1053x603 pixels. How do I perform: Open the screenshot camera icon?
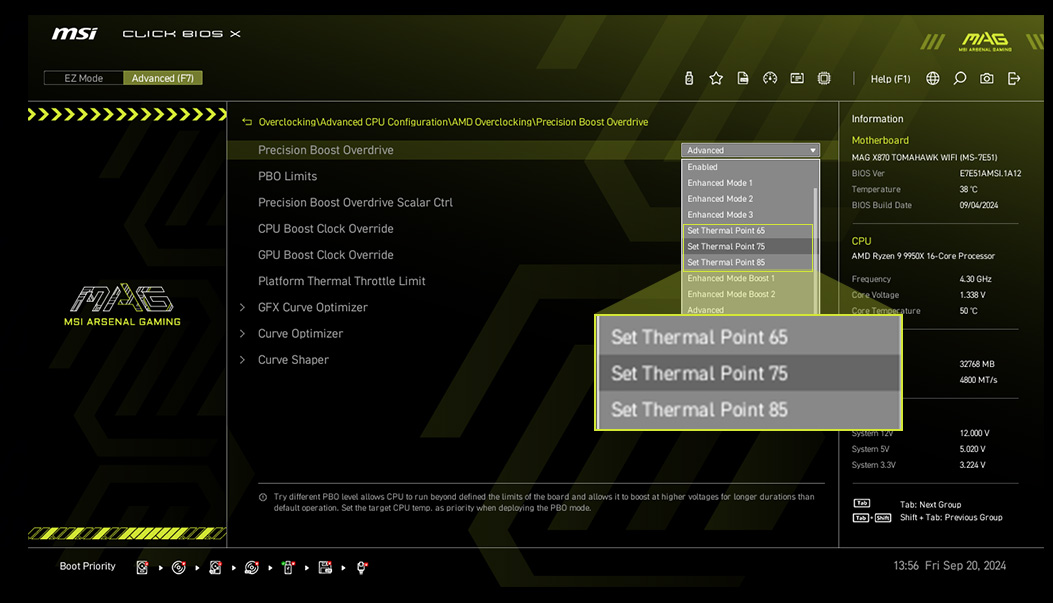pyautogui.click(x=987, y=78)
